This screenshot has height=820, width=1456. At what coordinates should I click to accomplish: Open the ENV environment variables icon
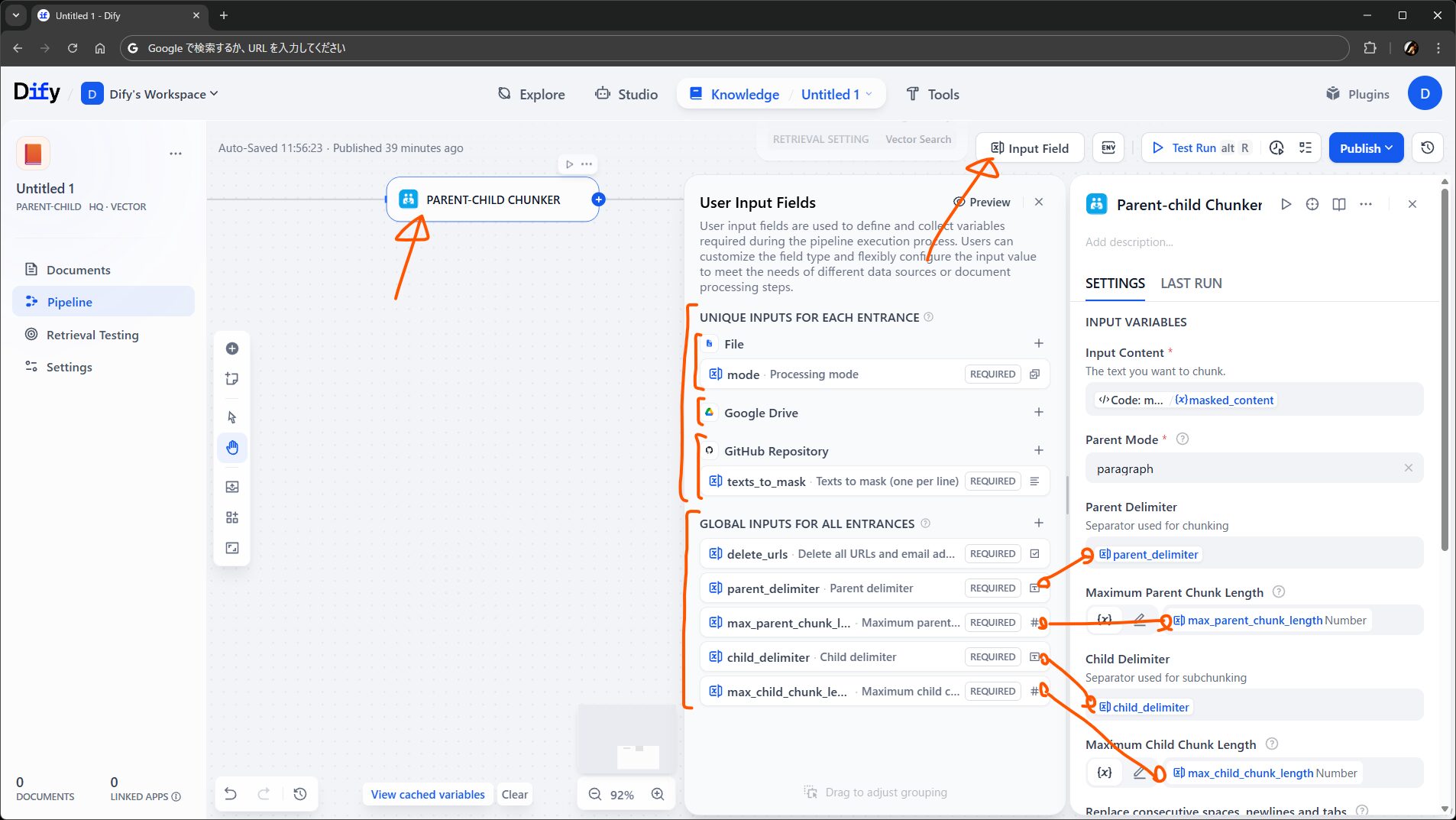[1108, 147]
